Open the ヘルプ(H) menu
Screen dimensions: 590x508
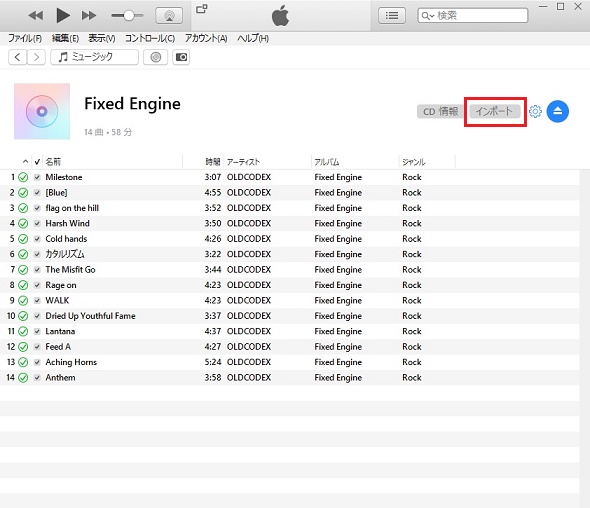coord(252,38)
